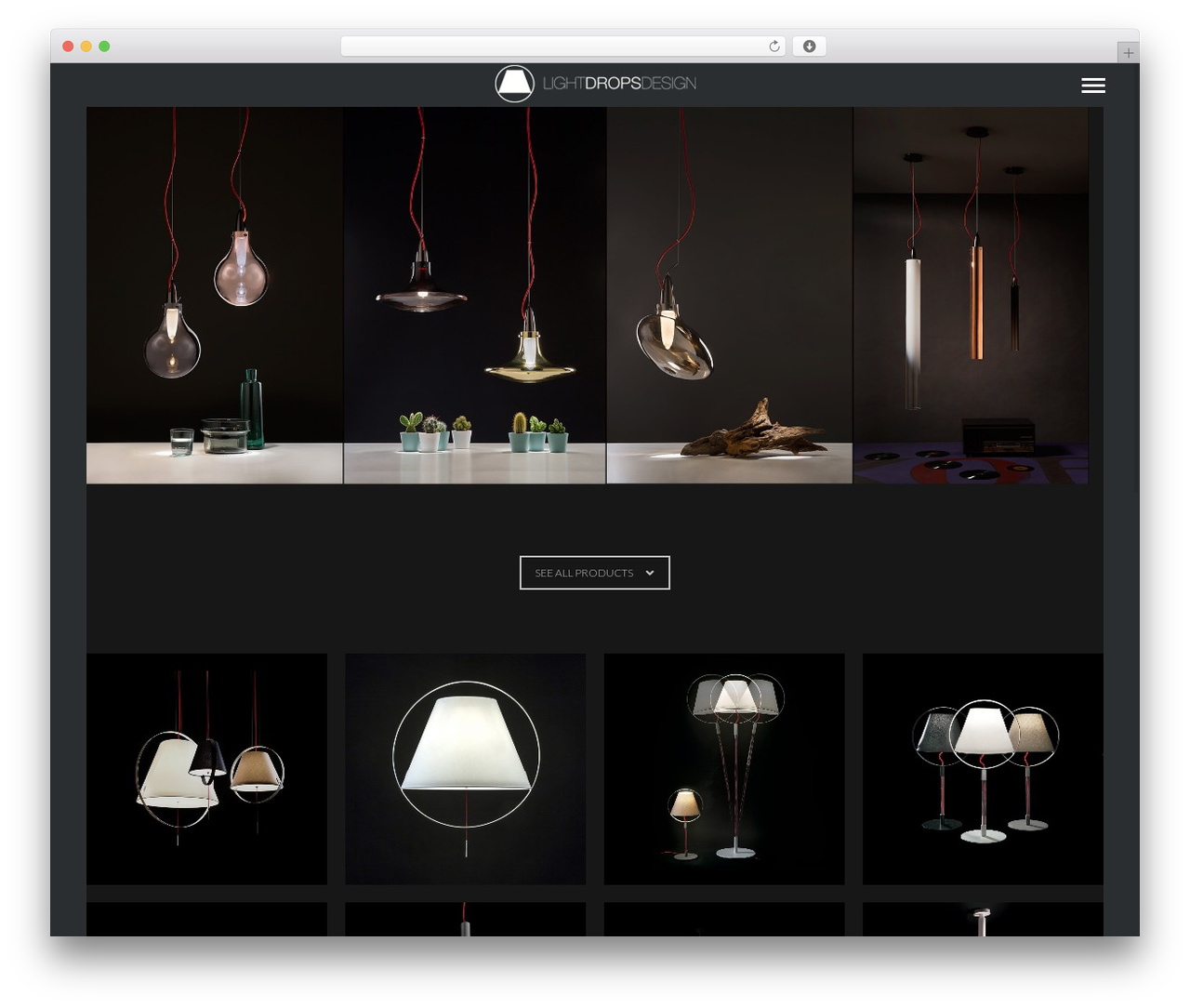The width and height of the screenshot is (1190, 1008).
Task: View the tall floor lamp product
Action: 724,769
